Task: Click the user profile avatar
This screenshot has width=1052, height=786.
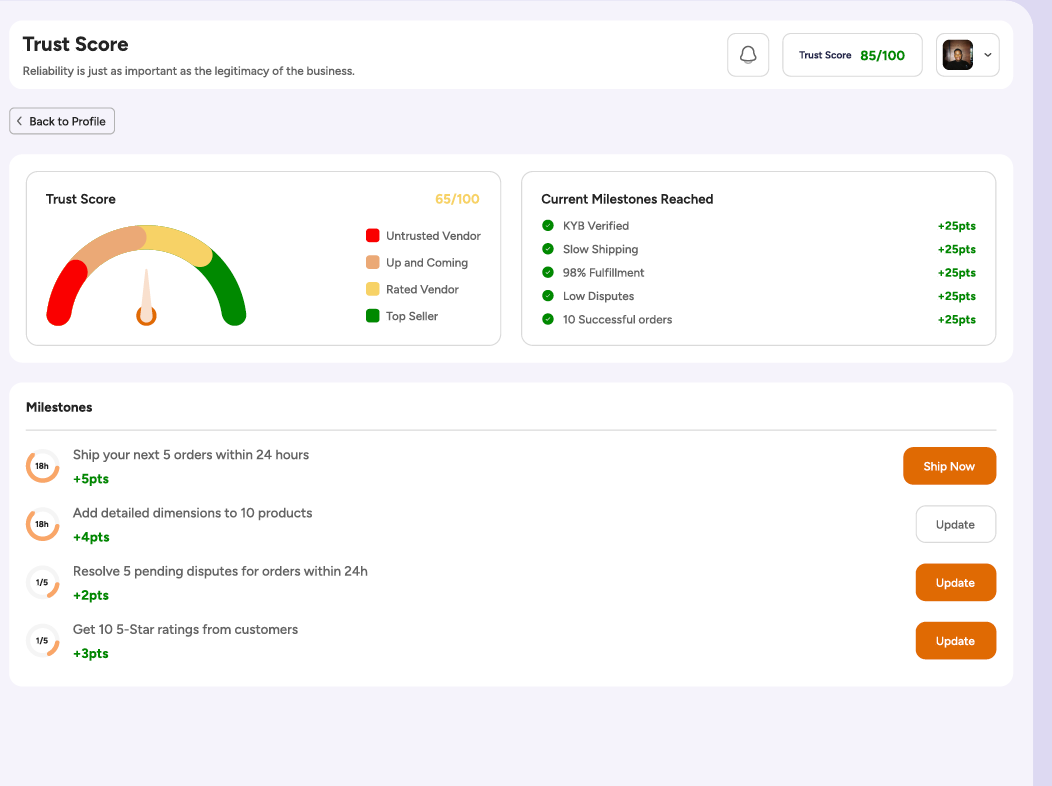Action: (958, 55)
